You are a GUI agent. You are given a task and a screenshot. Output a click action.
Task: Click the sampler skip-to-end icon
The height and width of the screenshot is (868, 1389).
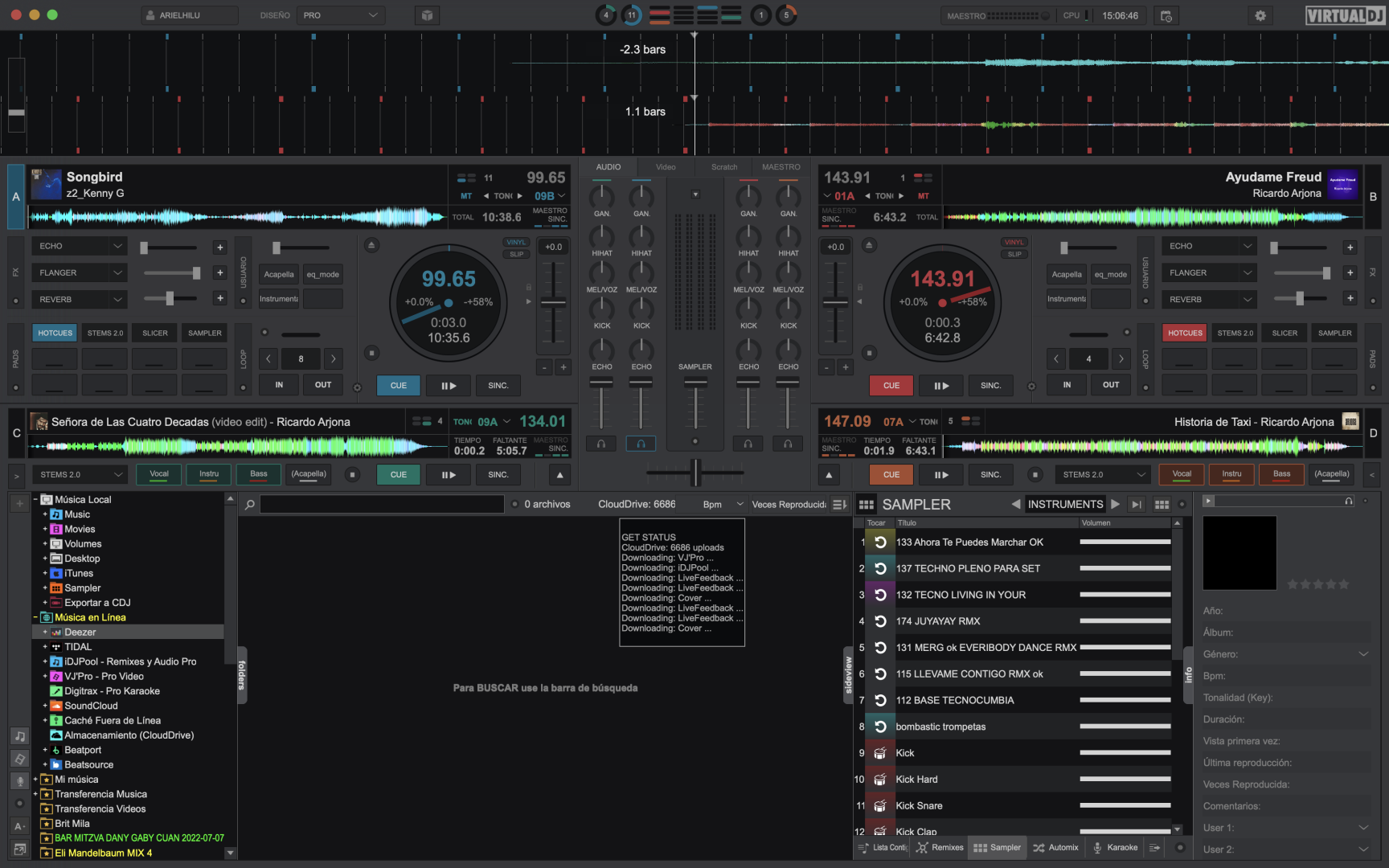[1136, 505]
